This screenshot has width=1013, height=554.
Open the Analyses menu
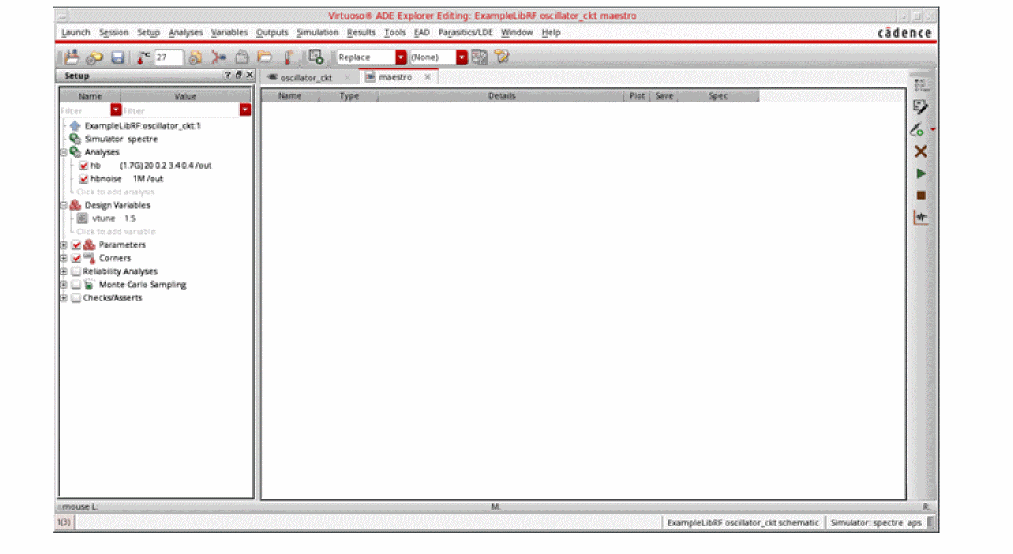point(185,32)
